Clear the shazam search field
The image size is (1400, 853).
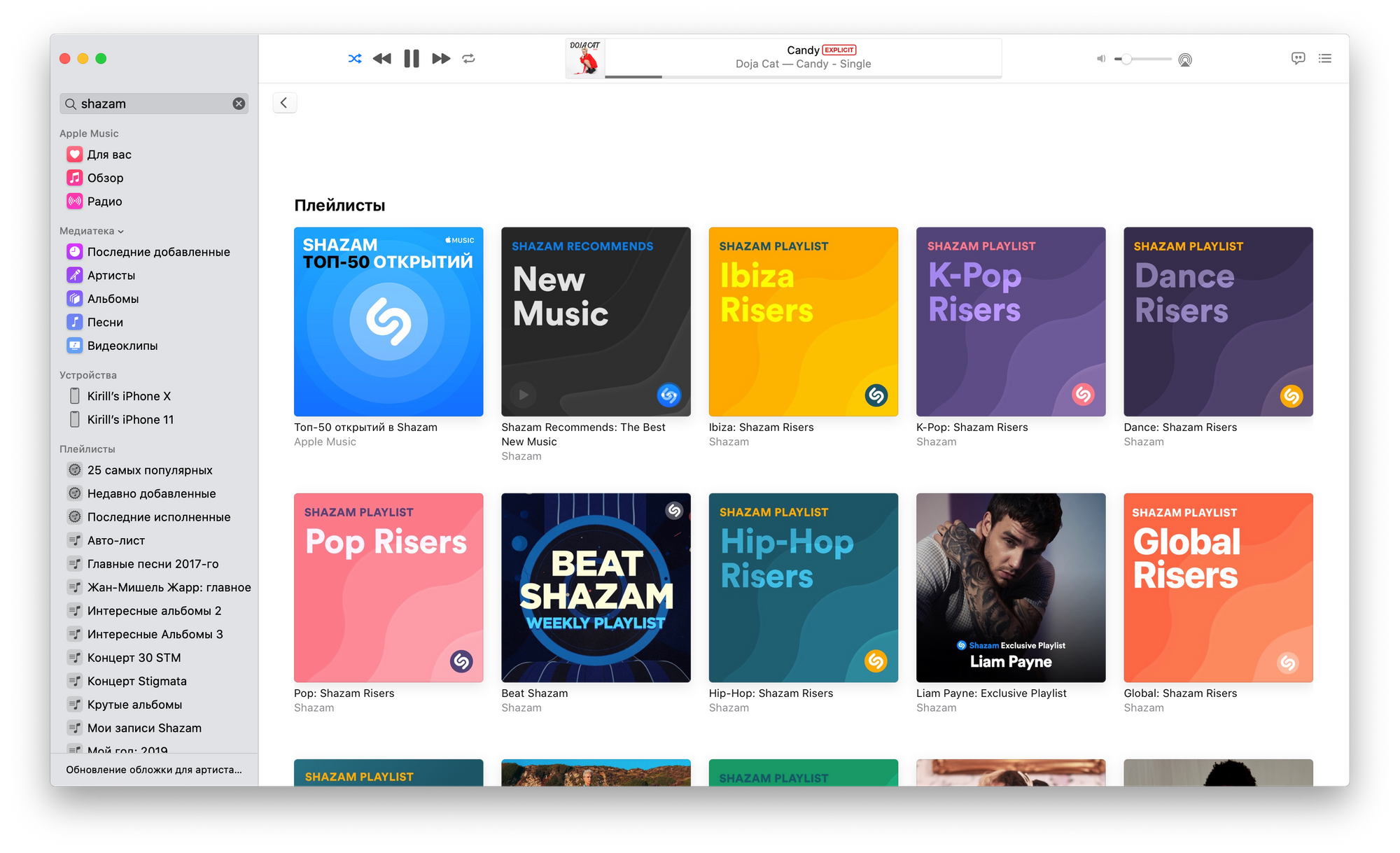[x=239, y=104]
